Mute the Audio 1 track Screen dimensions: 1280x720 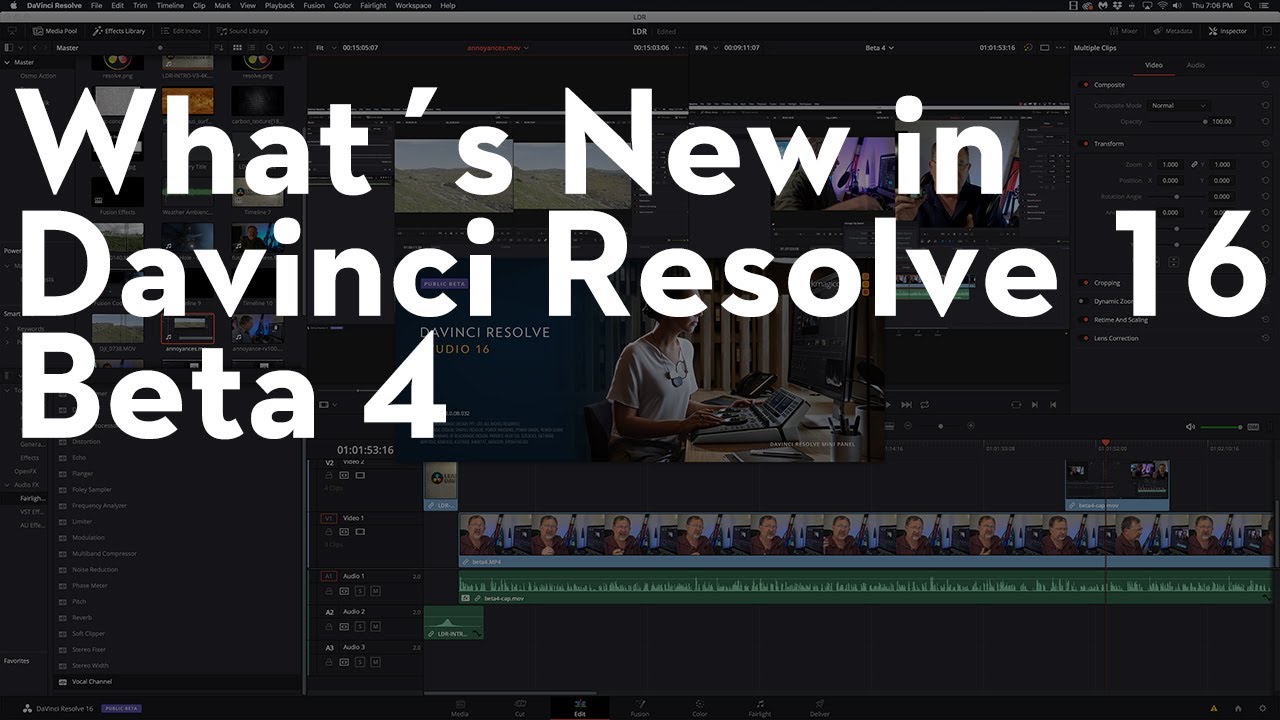pos(376,592)
